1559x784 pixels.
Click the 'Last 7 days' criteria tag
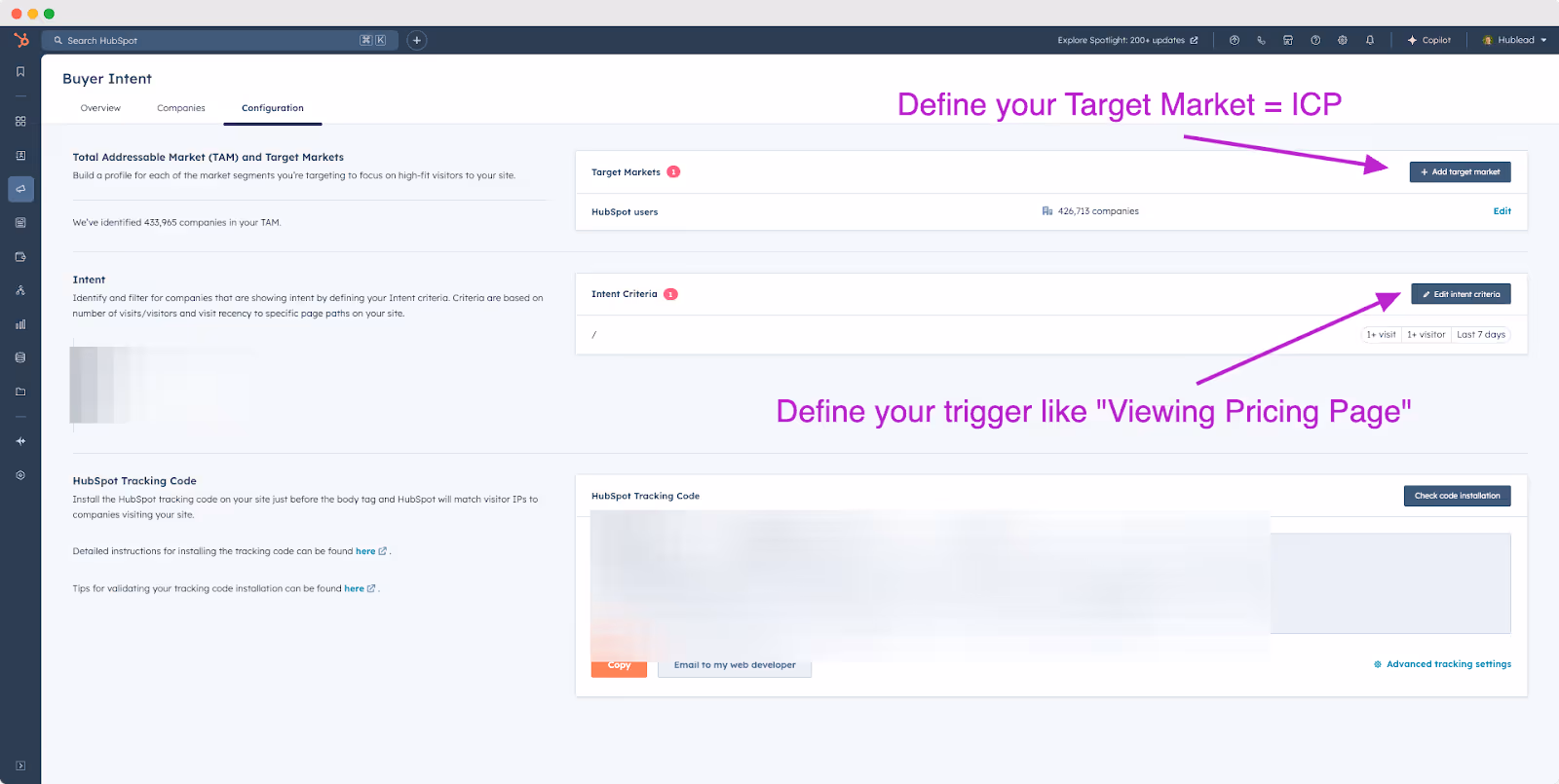1481,335
